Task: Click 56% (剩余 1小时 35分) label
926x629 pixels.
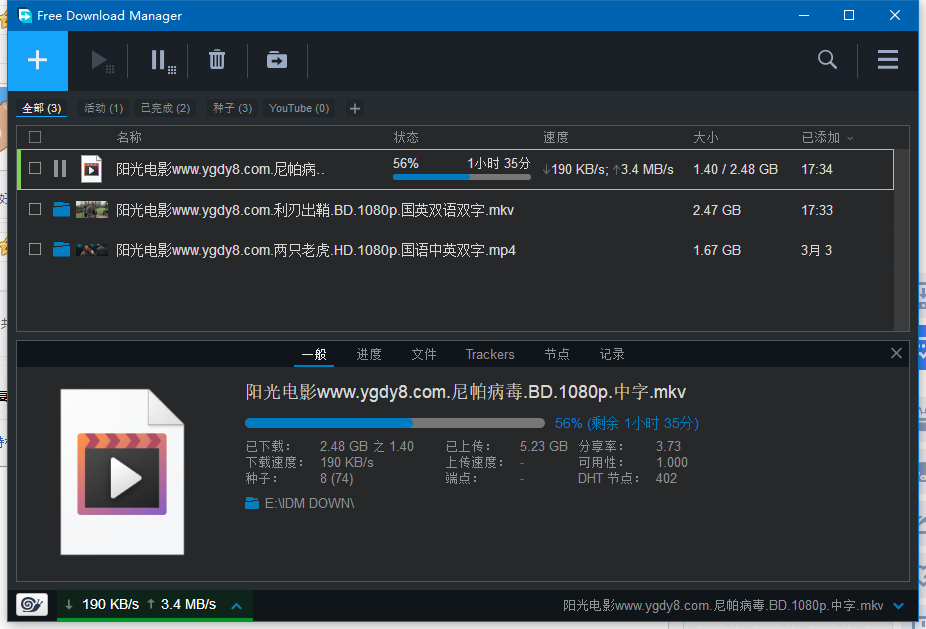Action: pos(626,423)
